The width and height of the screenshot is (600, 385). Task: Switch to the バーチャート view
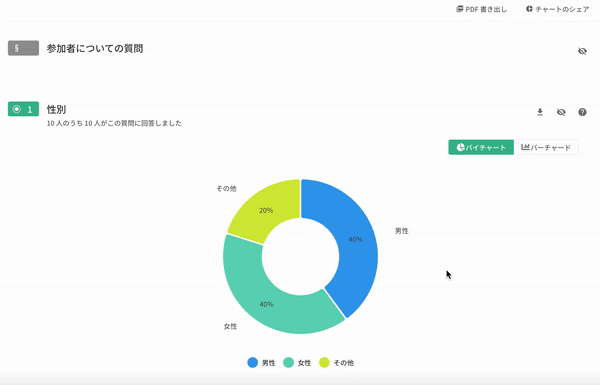(x=546, y=147)
